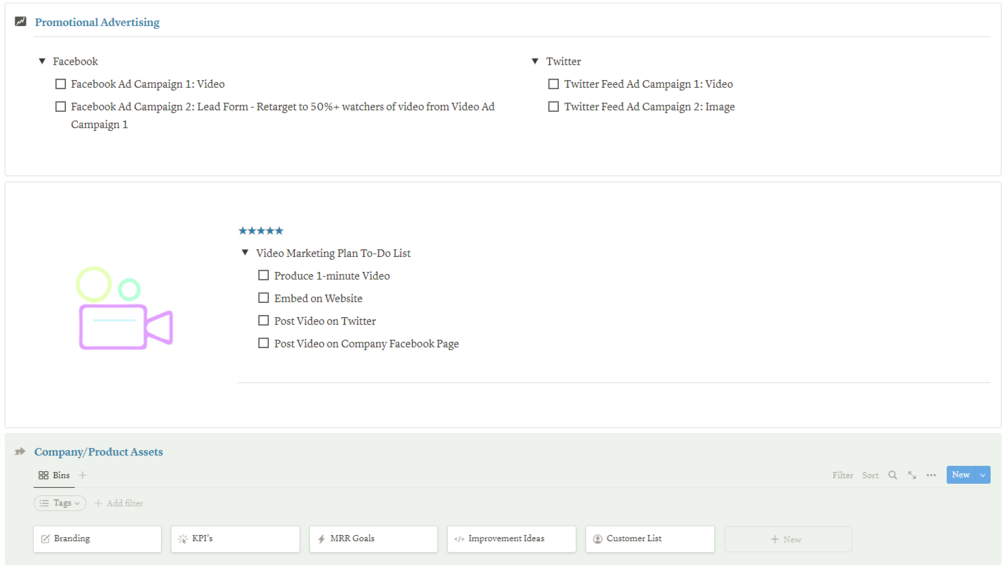Click the Promotional Advertising chart icon
Viewport: 1005px width, 570px height.
(x=20, y=21)
